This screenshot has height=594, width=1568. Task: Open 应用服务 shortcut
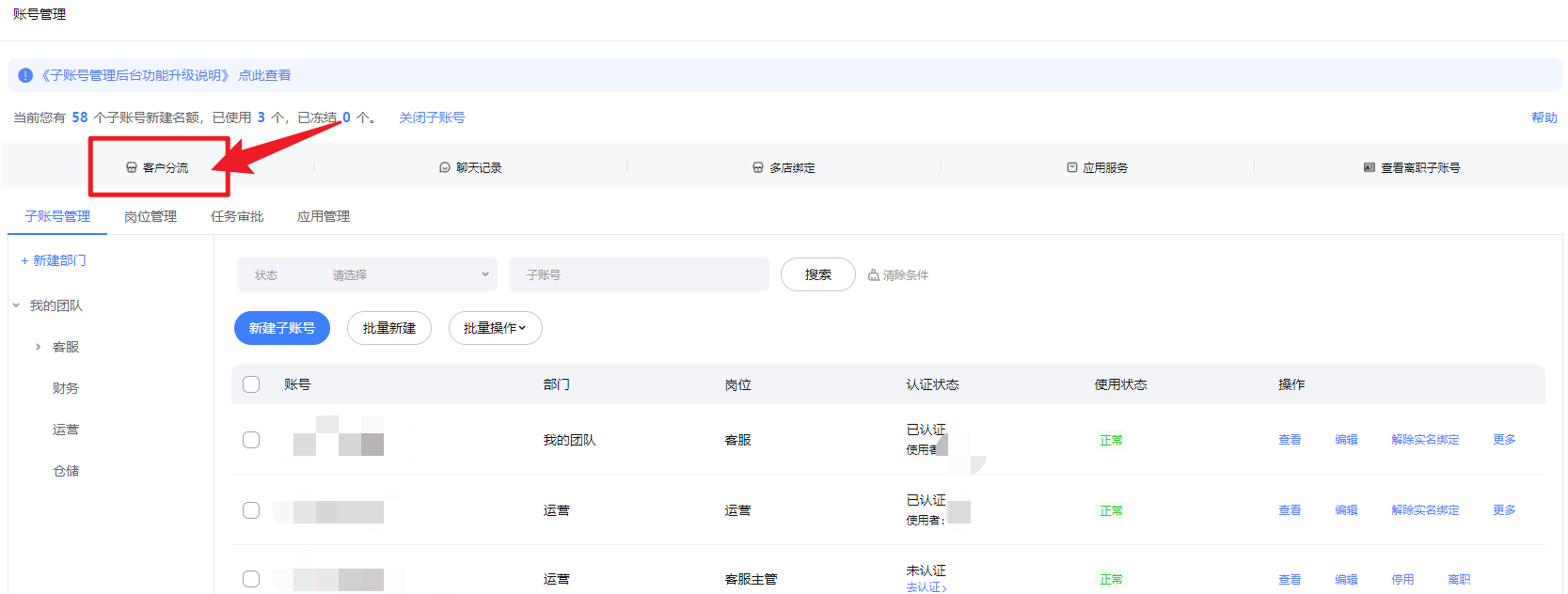(x=1098, y=167)
